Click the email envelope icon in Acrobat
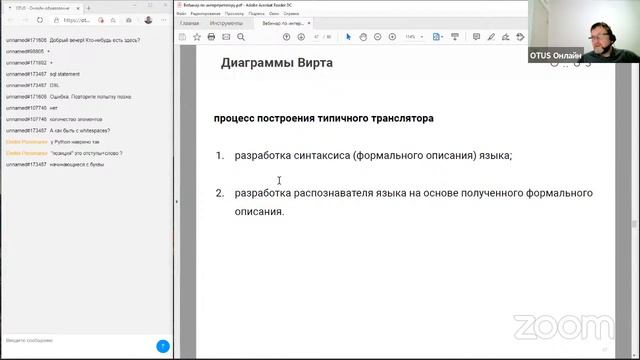This screenshot has height=360, width=640. pos(226,37)
